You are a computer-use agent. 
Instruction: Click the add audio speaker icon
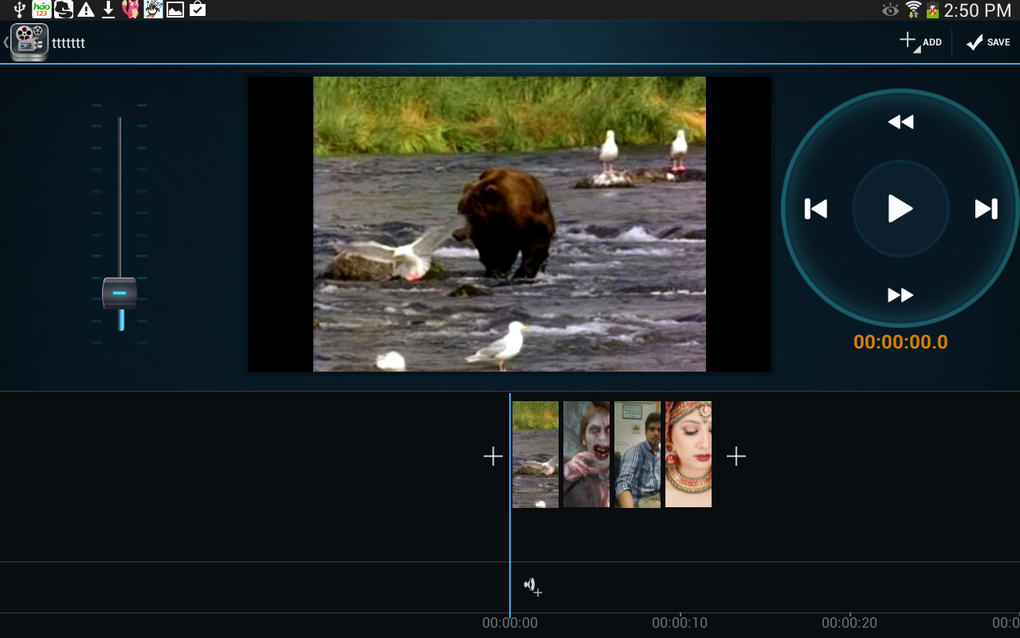coord(533,587)
